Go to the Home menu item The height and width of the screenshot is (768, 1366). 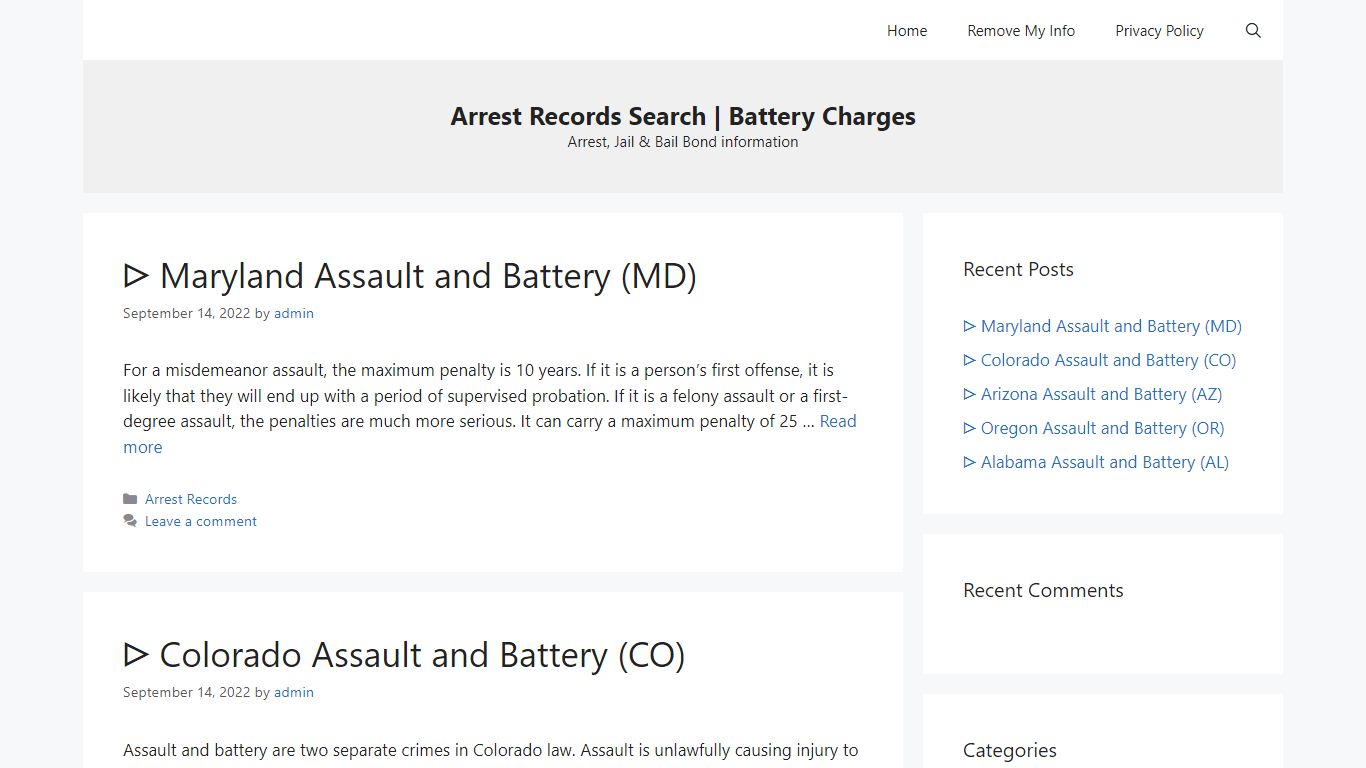(907, 31)
